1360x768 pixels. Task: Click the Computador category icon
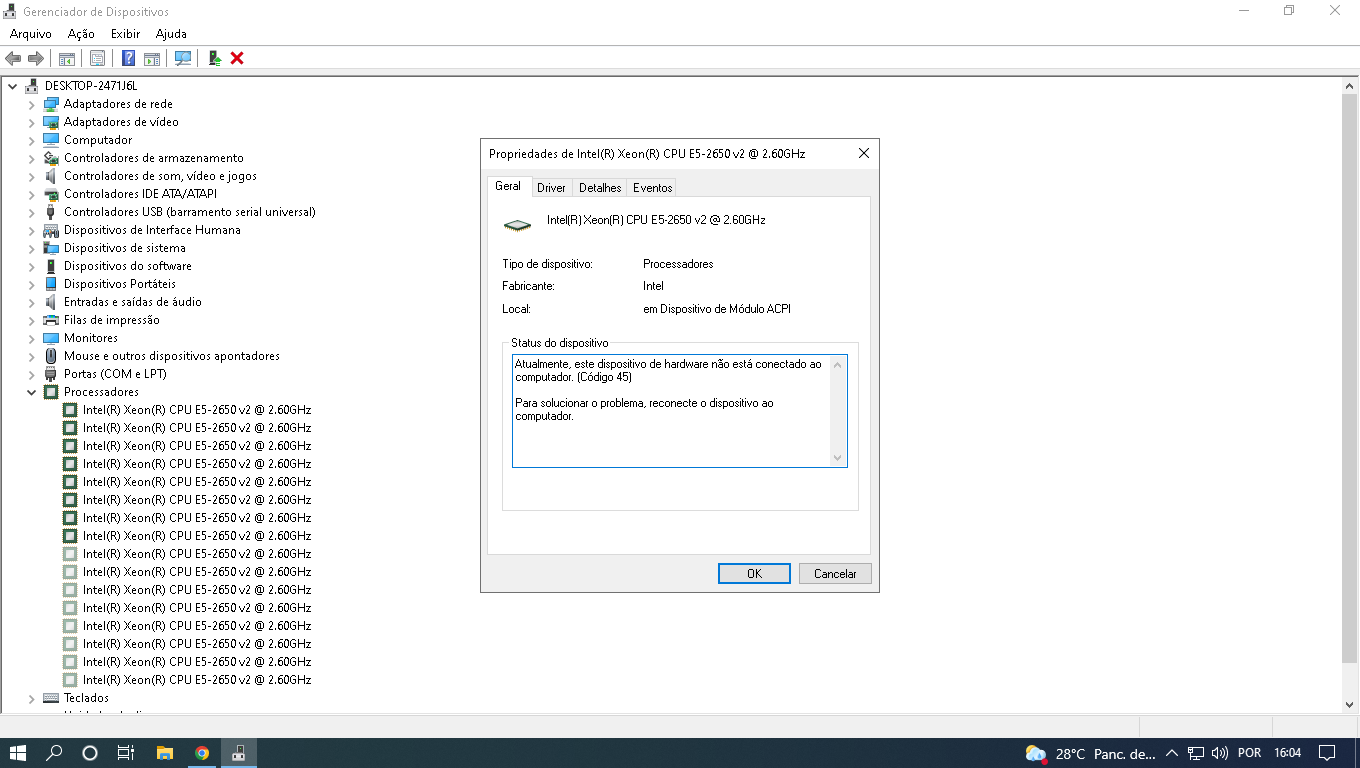click(x=51, y=140)
